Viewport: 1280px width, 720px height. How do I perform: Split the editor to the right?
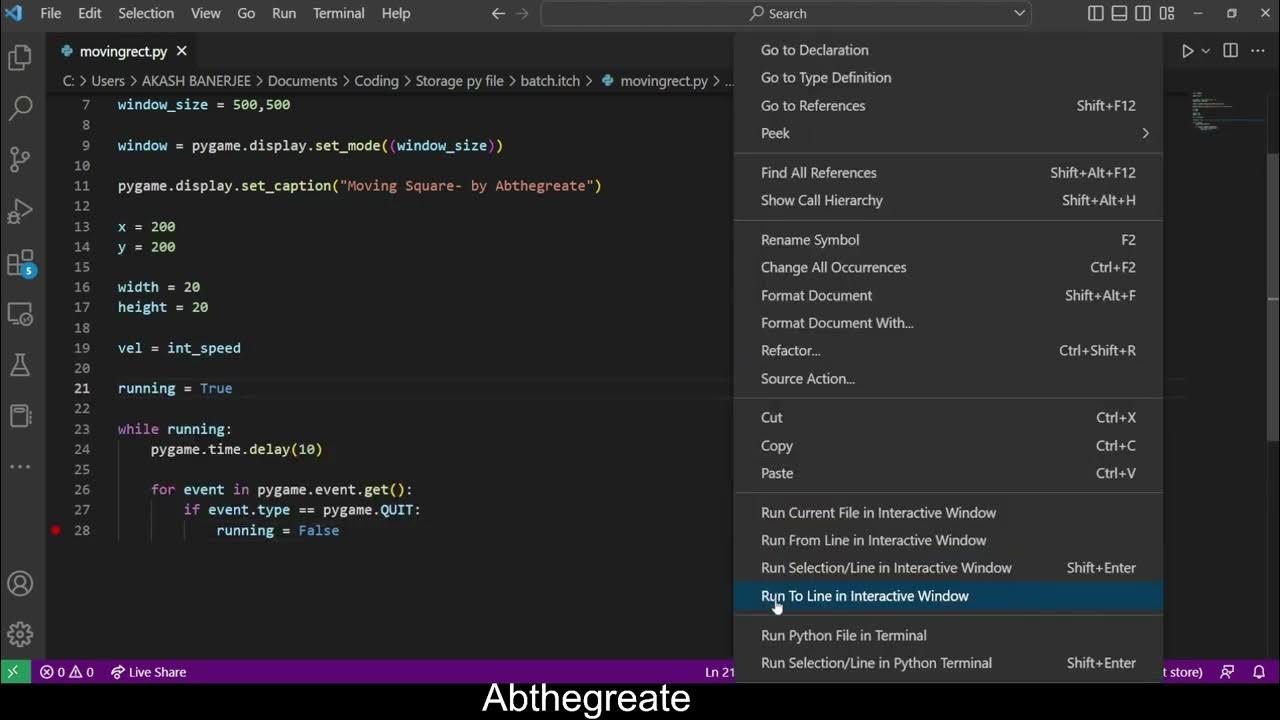(1231, 51)
